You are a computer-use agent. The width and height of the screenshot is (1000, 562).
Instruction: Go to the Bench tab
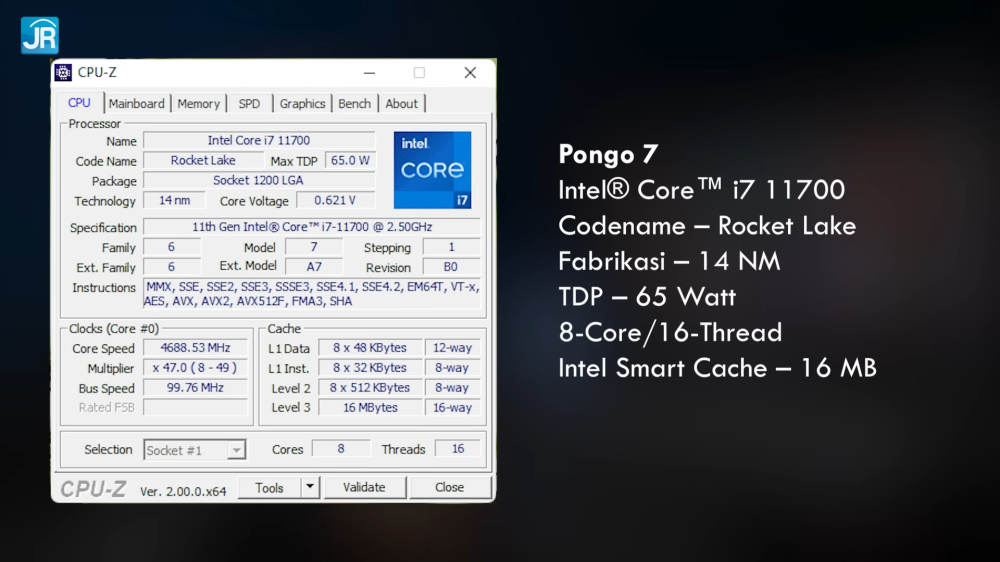[355, 103]
